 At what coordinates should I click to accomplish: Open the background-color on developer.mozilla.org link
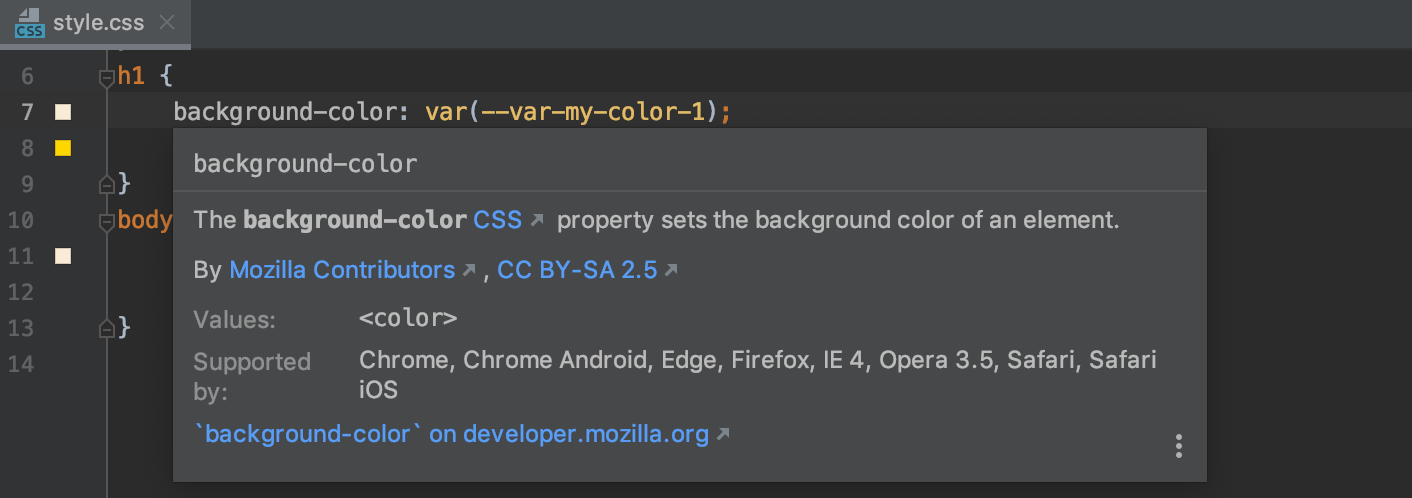[451, 434]
